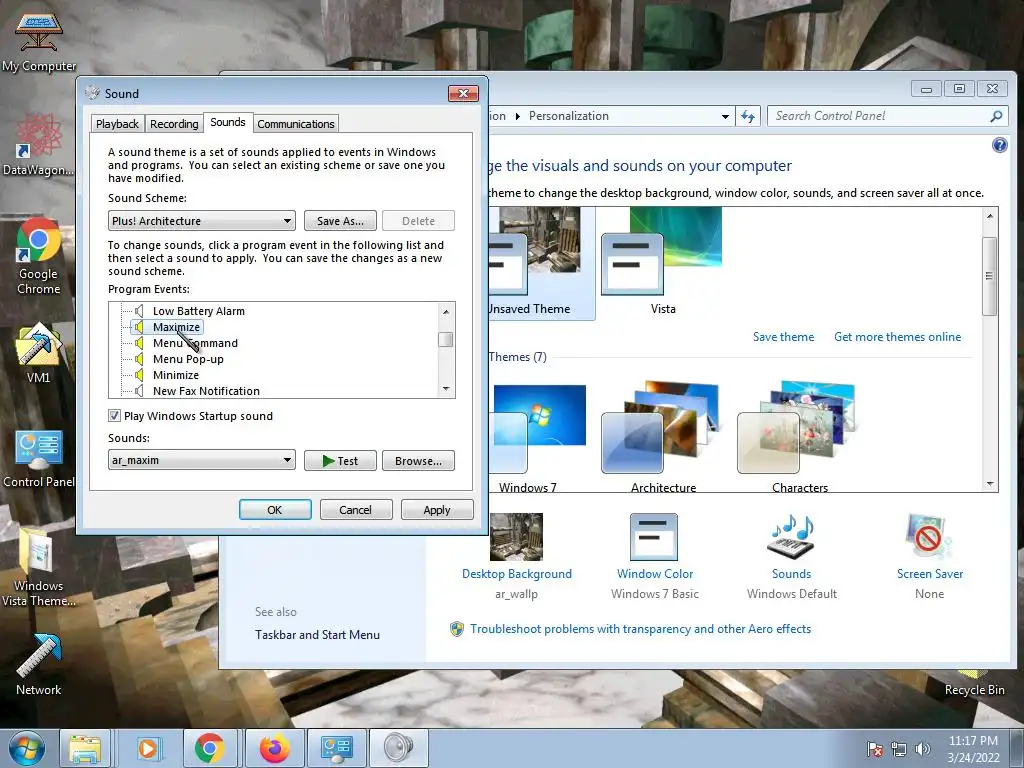Click the Browse... button
Image resolution: width=1024 pixels, height=768 pixels.
tap(418, 460)
